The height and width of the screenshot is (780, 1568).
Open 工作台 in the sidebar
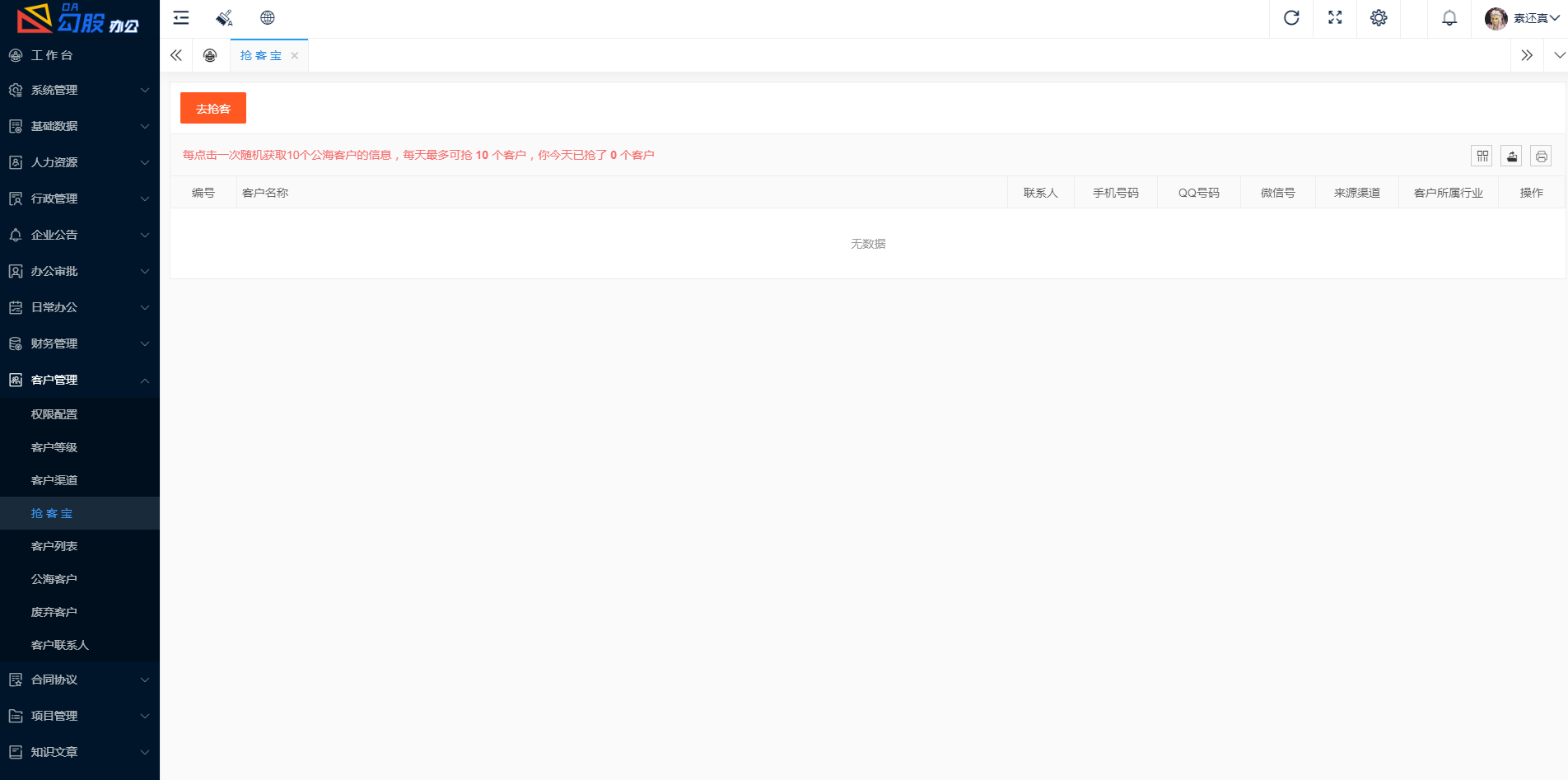coord(80,55)
